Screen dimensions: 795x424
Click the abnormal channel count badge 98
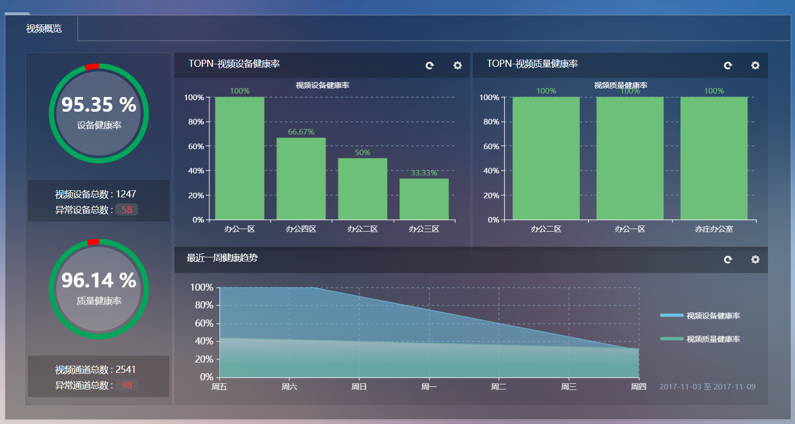[127, 385]
